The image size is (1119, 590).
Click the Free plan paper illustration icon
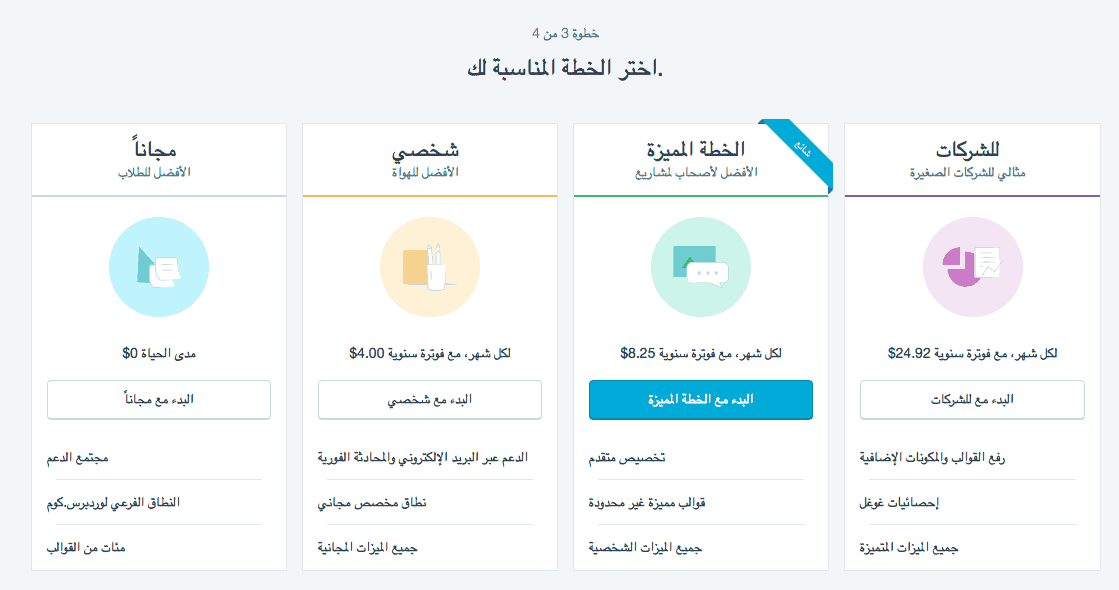coord(158,267)
